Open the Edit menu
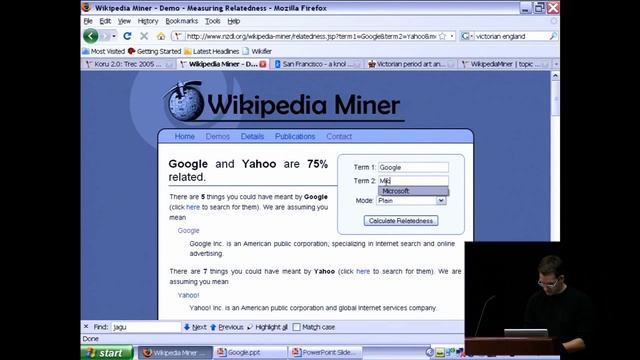 tap(105, 21)
